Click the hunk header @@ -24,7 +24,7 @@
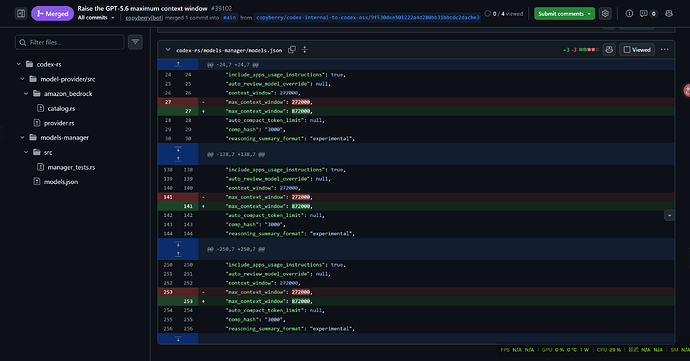Image resolution: width=690 pixels, height=361 pixels. coord(233,65)
